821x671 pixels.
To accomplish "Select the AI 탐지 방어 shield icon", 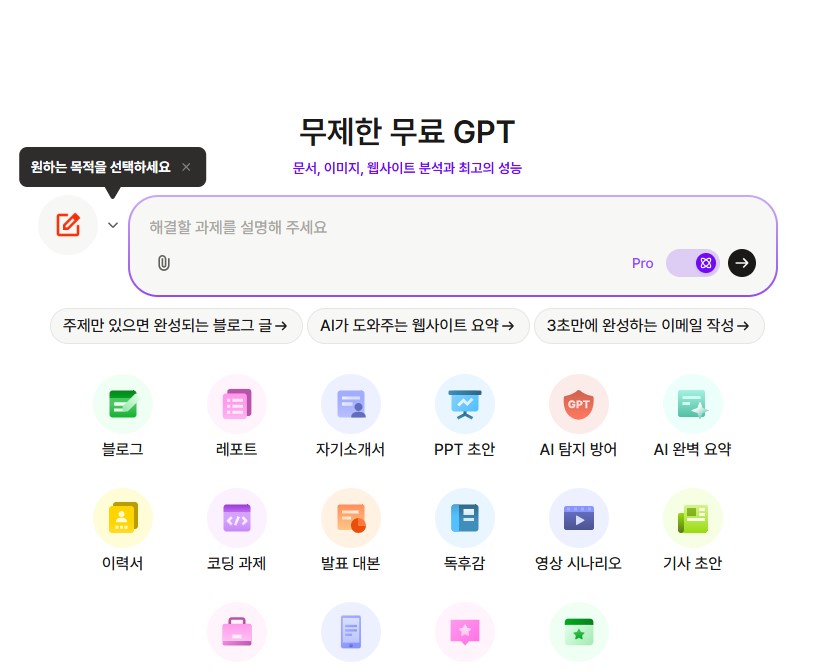I will 579,404.
